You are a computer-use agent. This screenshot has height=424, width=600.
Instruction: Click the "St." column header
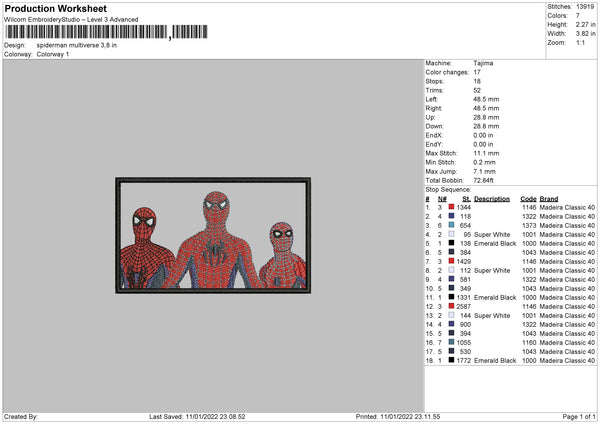(x=466, y=199)
